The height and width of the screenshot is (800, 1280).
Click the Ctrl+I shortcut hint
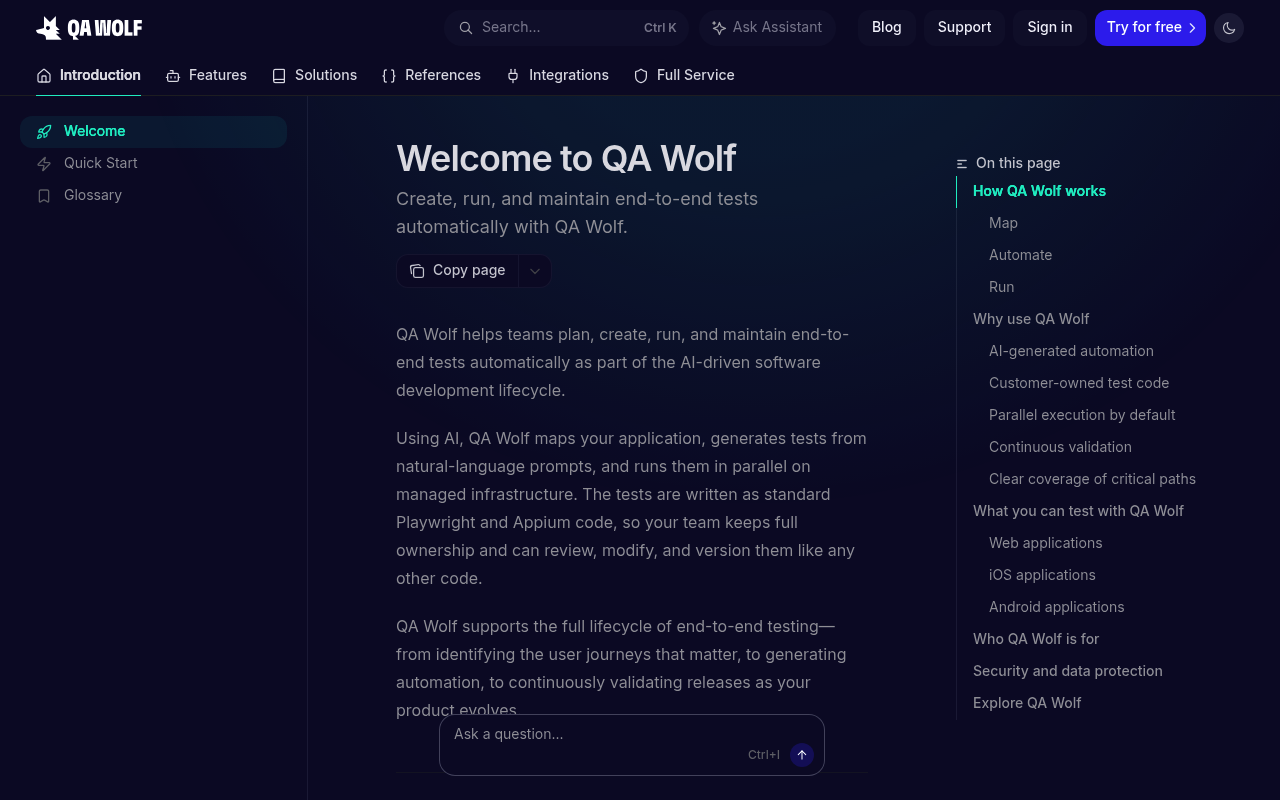764,755
